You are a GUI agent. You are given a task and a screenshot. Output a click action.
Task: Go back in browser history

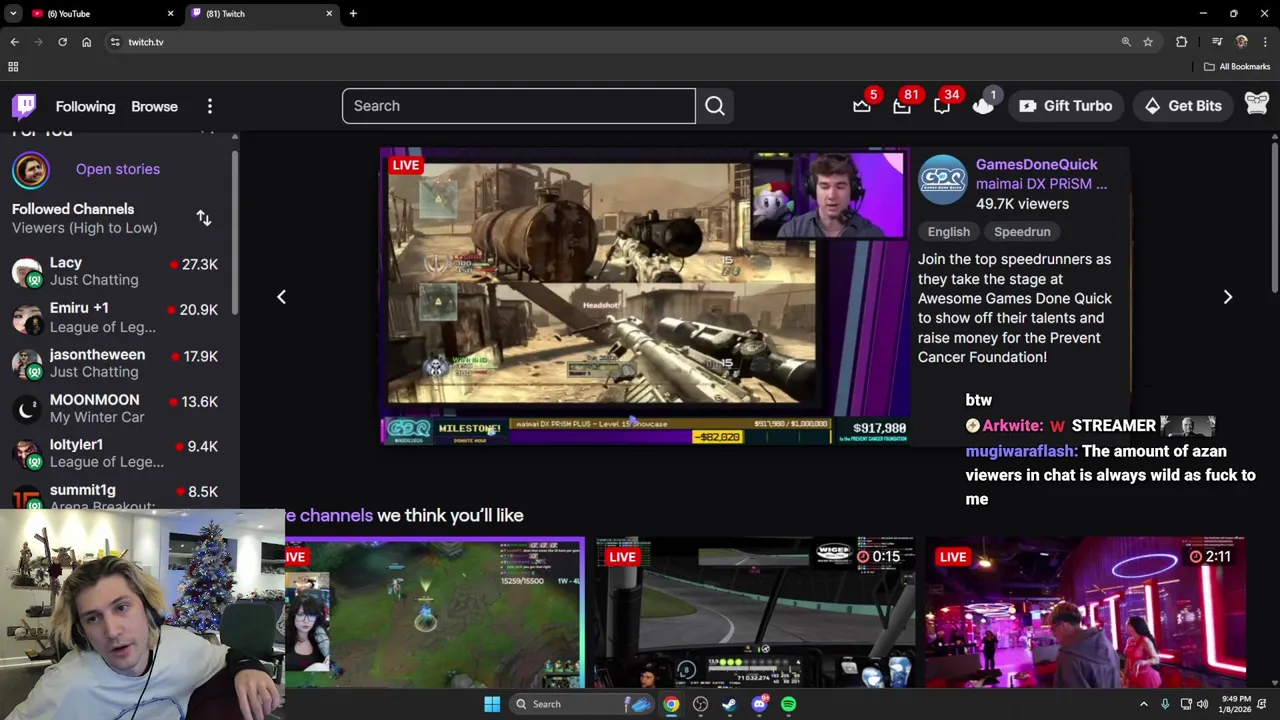point(14,42)
